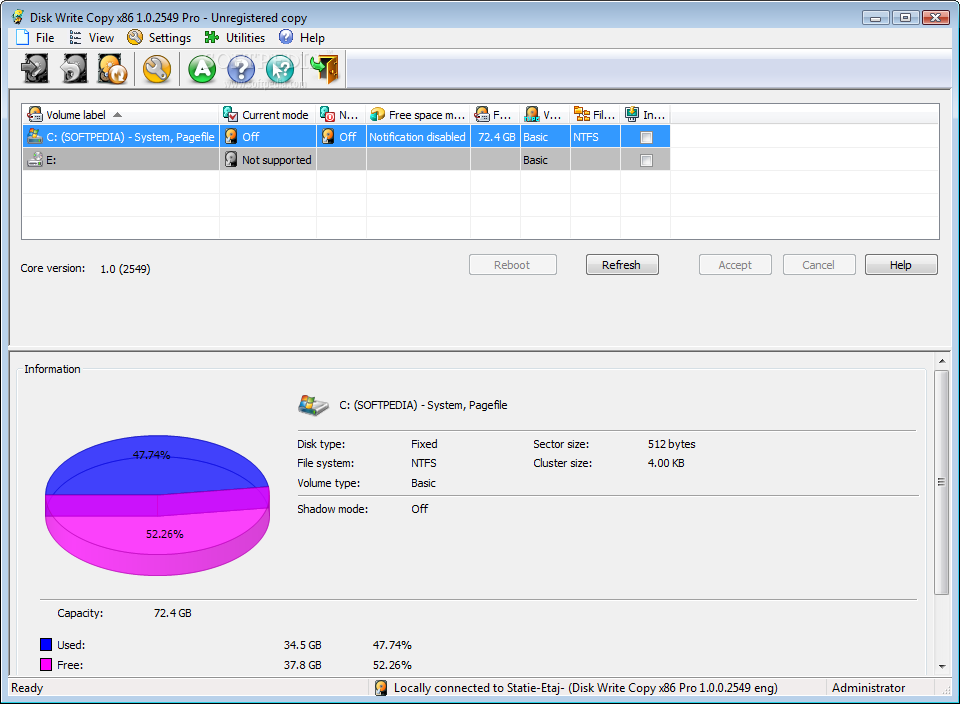Click the 'Core version:' label
The height and width of the screenshot is (704, 960).
[x=53, y=268]
